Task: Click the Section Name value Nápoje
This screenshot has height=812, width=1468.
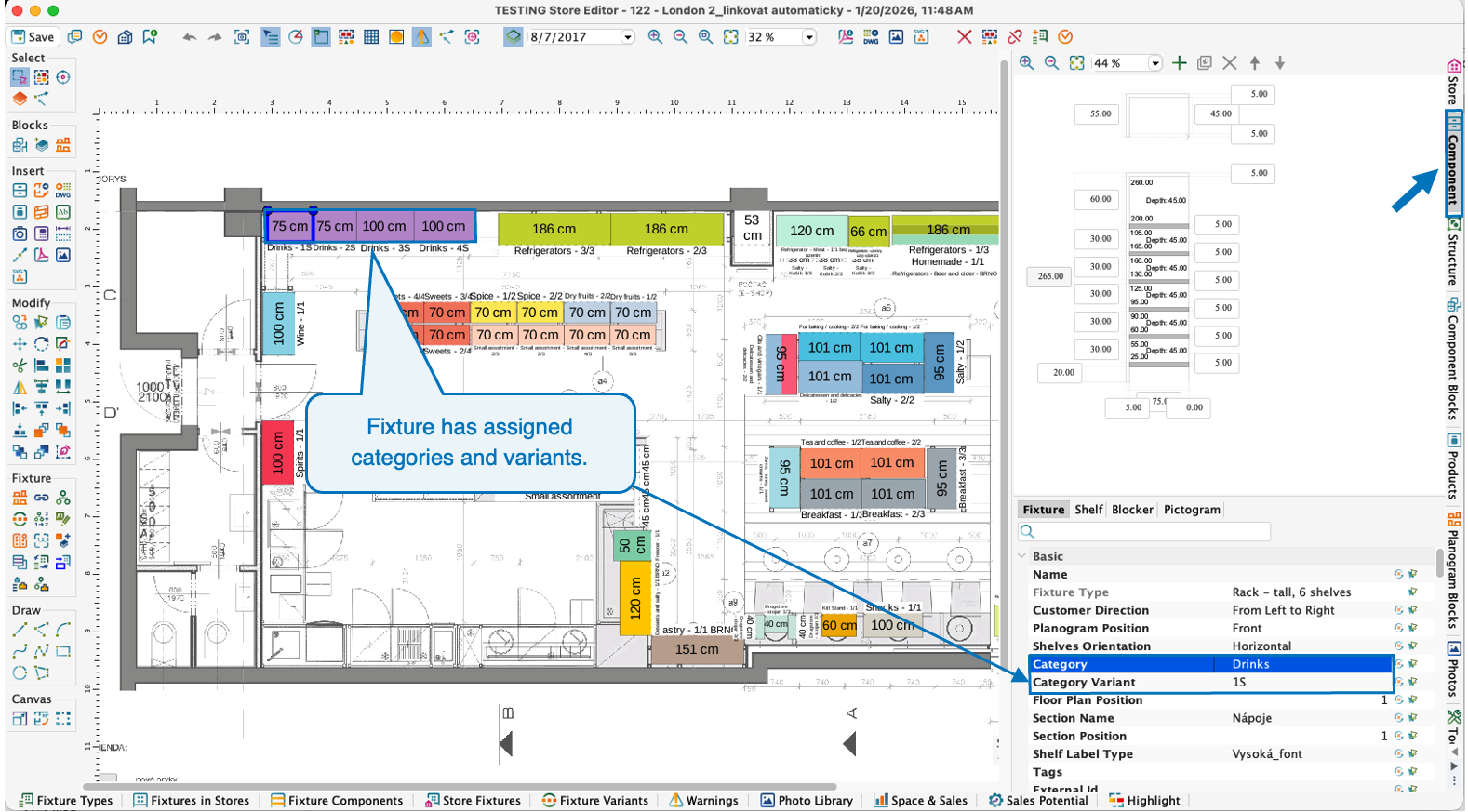Action: coord(1252,718)
